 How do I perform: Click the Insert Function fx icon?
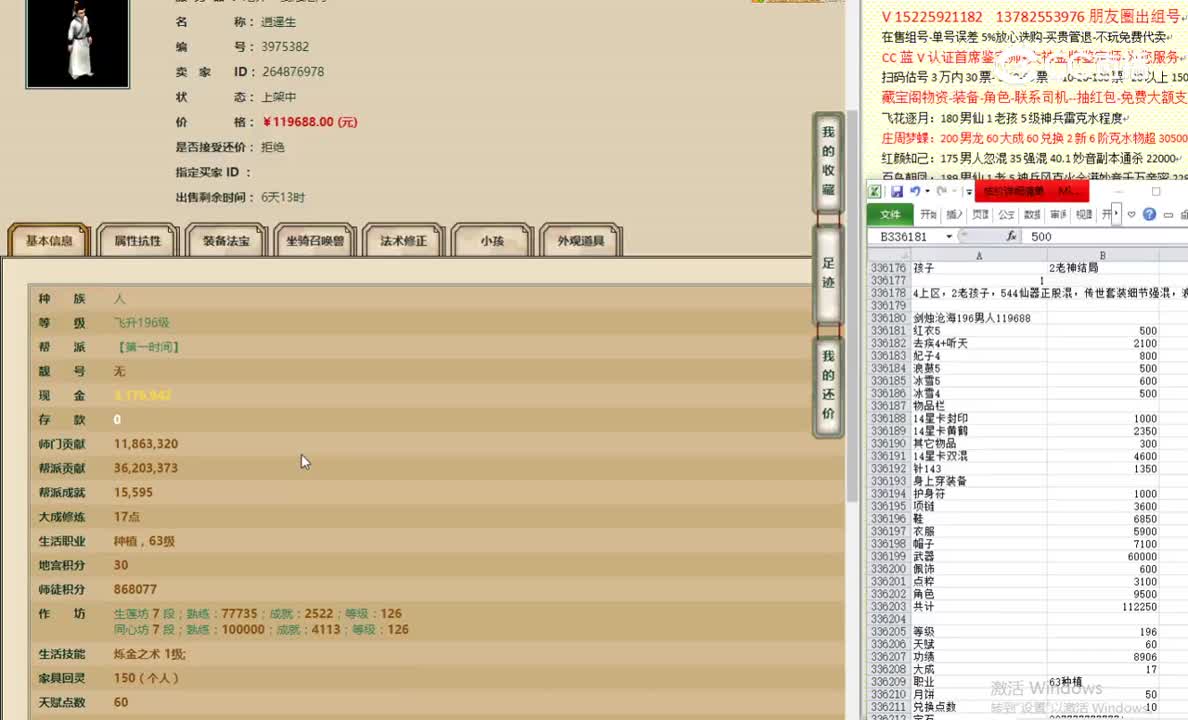1012,235
